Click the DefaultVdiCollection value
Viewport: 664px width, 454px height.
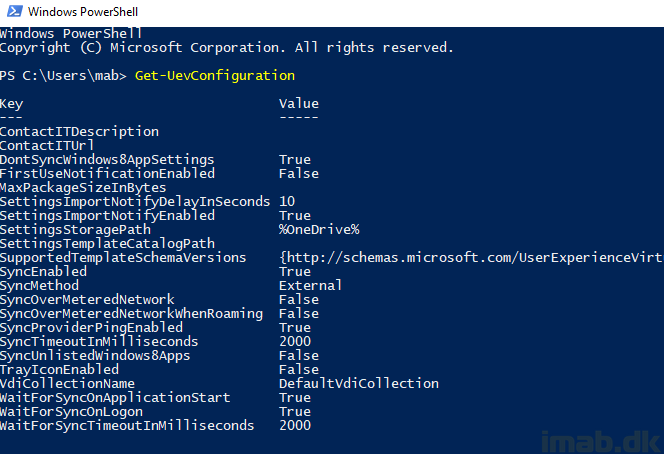(359, 383)
